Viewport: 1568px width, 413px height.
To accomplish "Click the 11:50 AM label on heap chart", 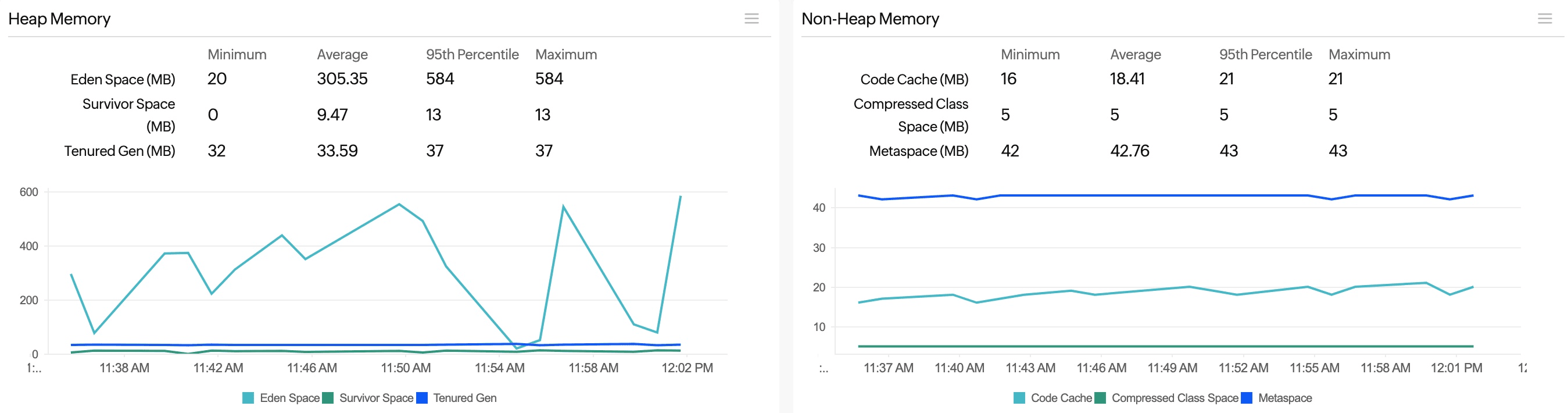I will click(406, 368).
